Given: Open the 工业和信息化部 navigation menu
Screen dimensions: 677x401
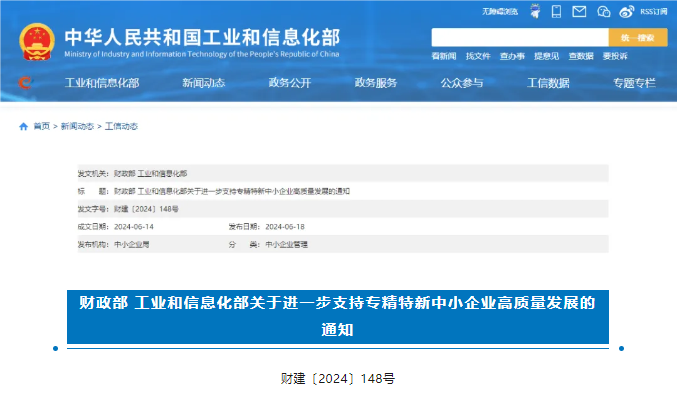Looking at the screenshot, I should (x=102, y=83).
